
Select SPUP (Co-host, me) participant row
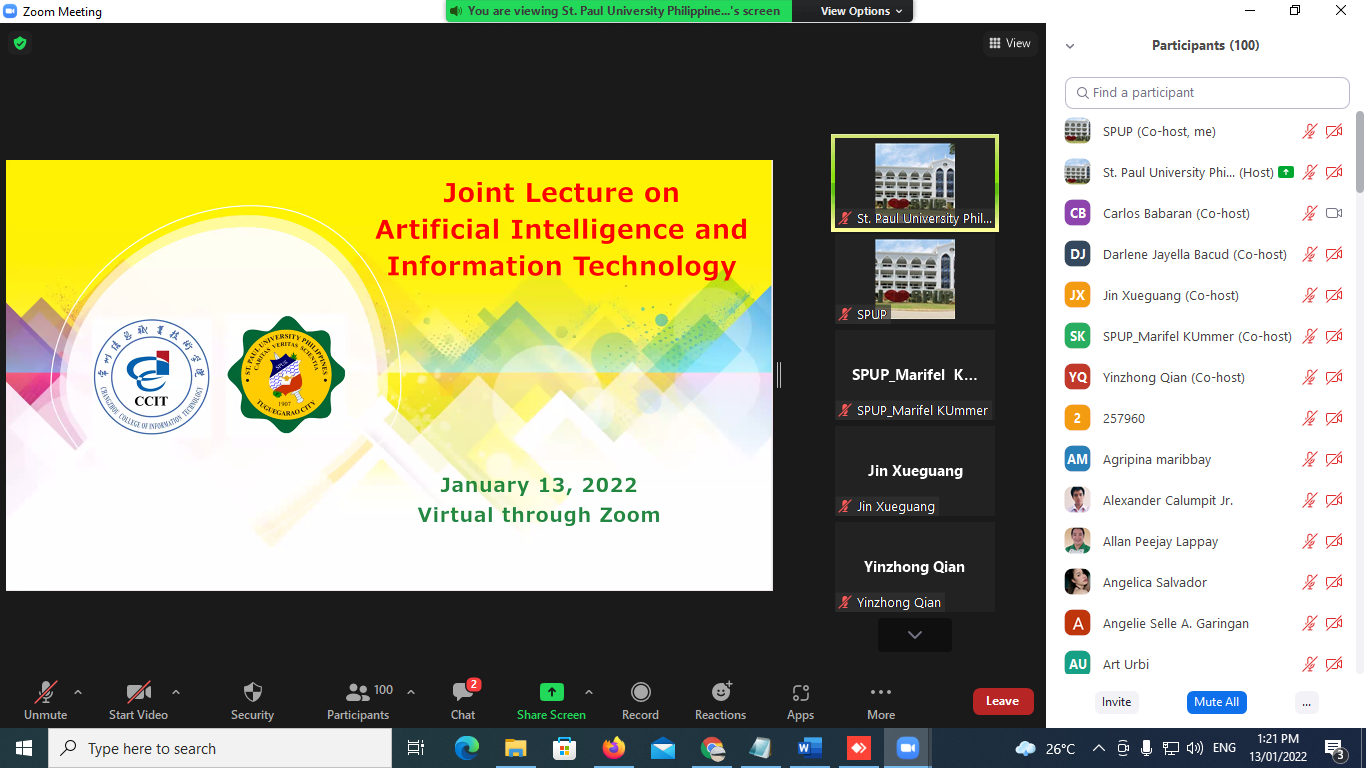point(1205,131)
